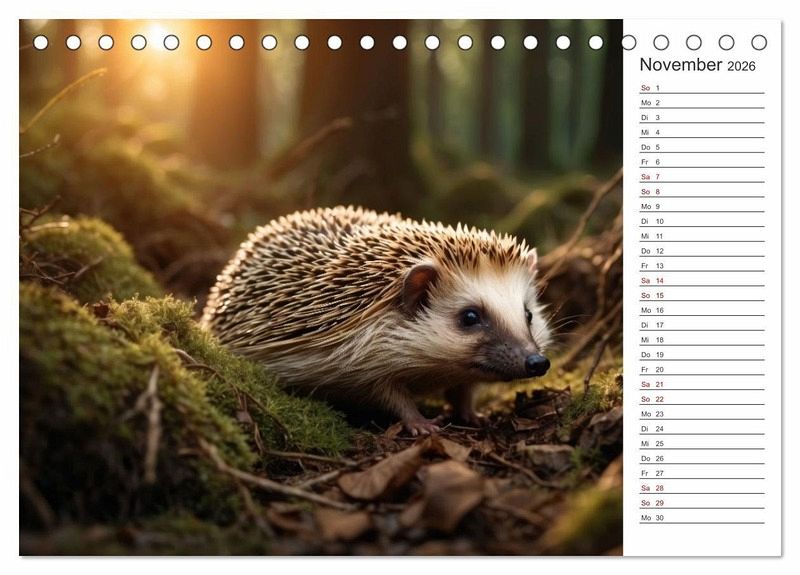This screenshot has height=575, width=800.
Task: Select the Sa 7 date row
Action: [701, 177]
